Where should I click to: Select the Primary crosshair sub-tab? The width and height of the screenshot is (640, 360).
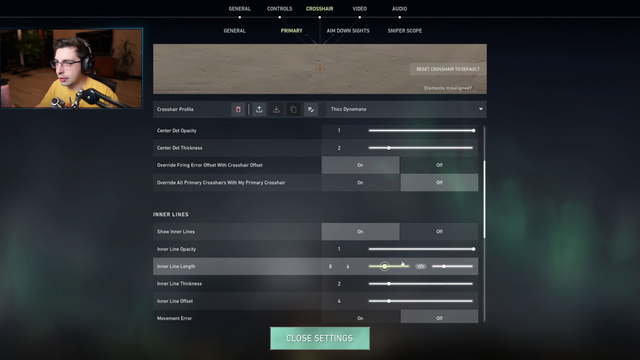tap(291, 31)
